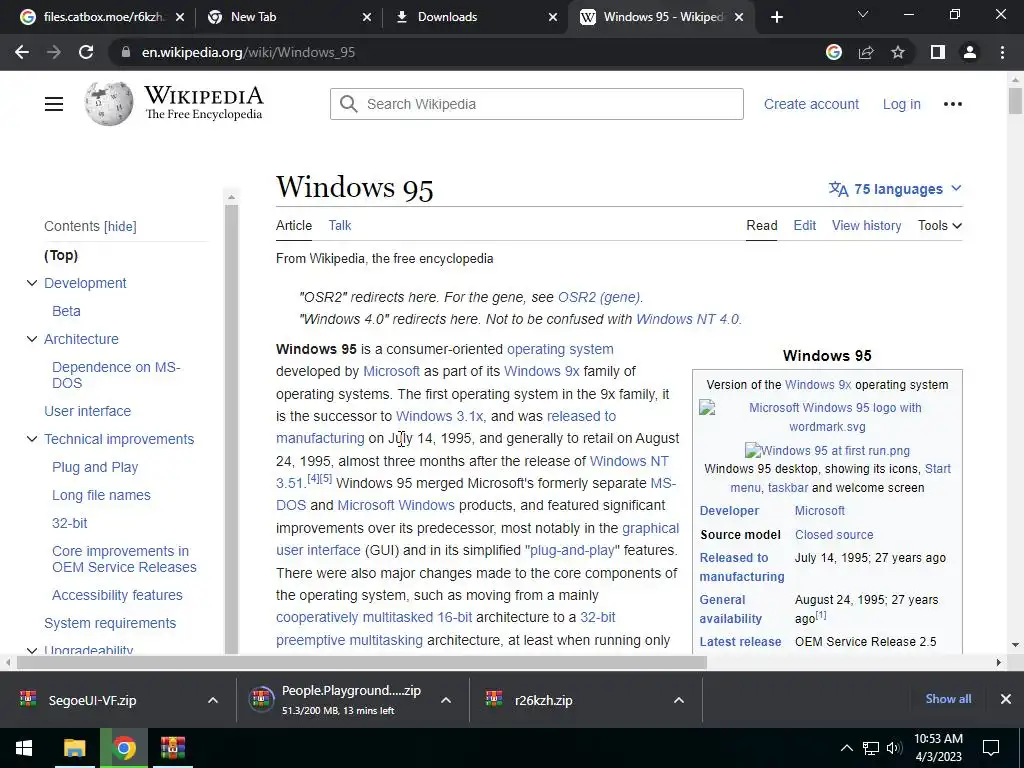
Task: Collapse the Architecture section in contents
Action: [x=31, y=339]
